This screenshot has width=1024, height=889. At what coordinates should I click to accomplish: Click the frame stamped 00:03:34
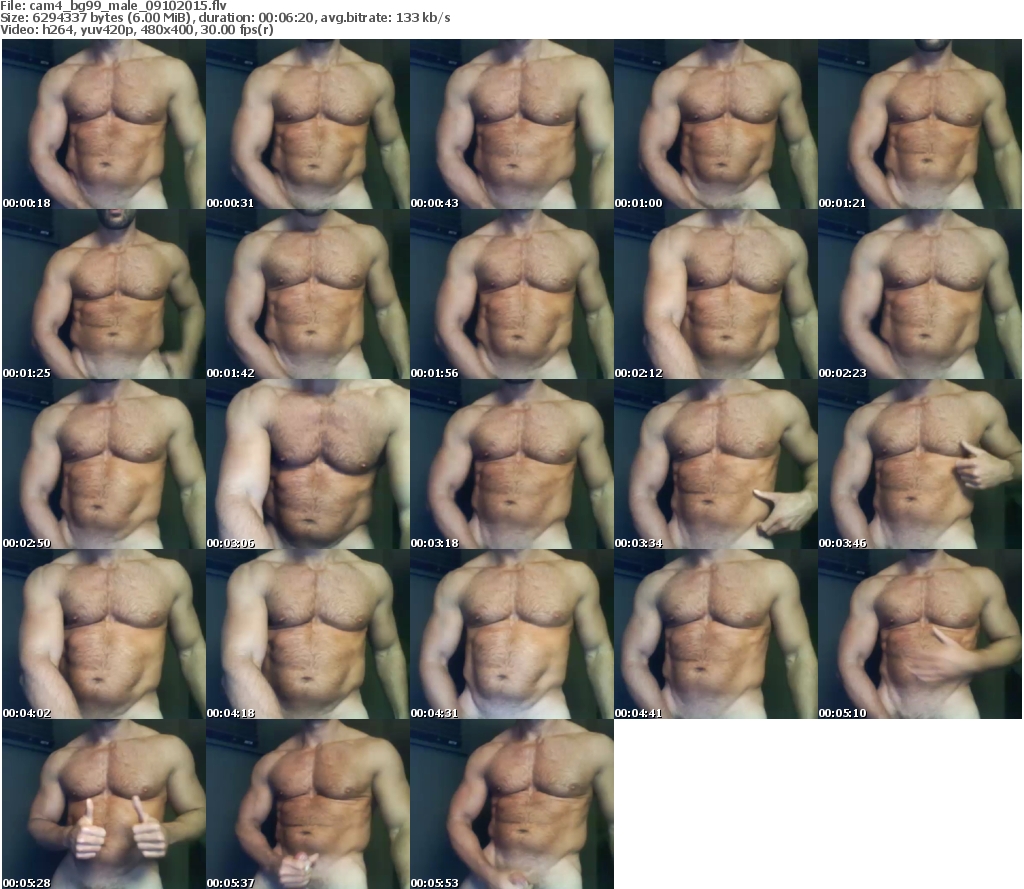pos(716,464)
